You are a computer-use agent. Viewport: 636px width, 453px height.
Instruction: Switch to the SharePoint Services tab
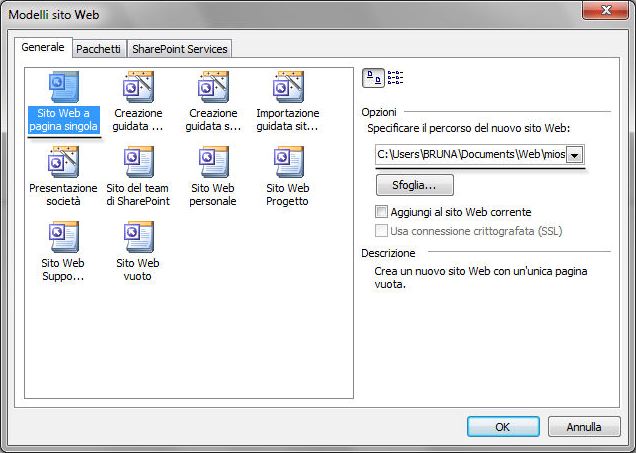pyautogui.click(x=180, y=49)
